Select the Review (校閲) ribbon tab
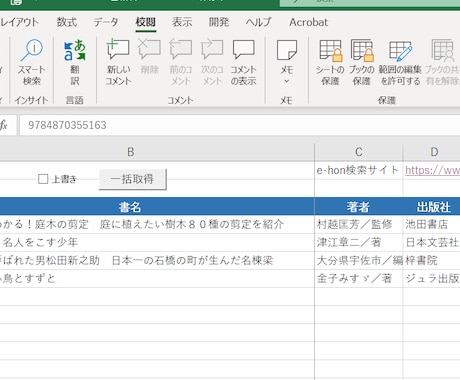 click(146, 22)
